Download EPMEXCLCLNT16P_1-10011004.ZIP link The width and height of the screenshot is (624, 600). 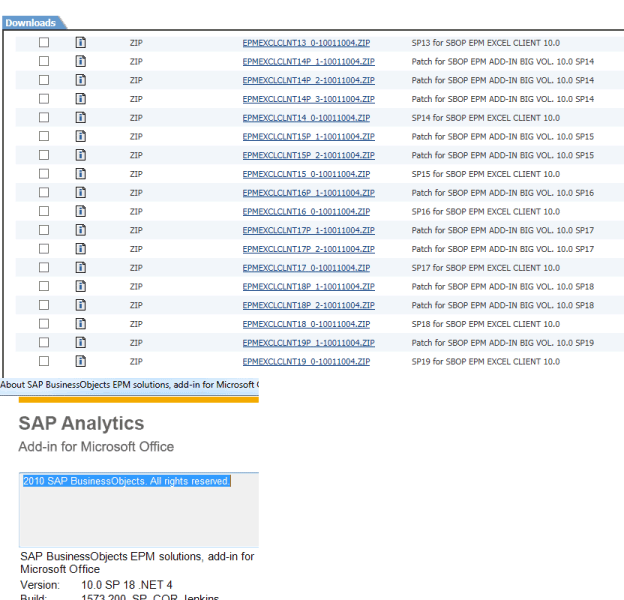pyautogui.click(x=308, y=193)
